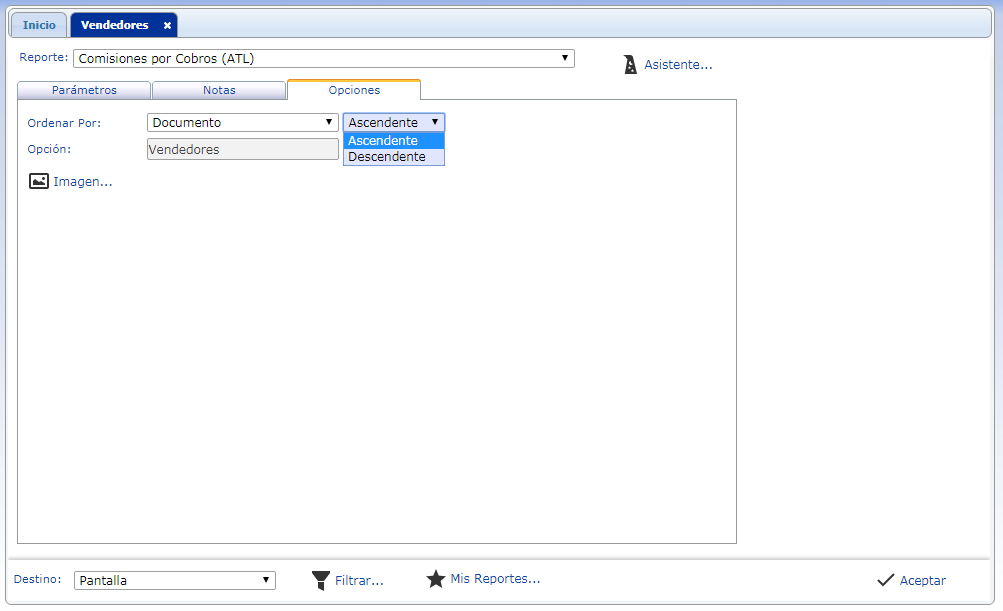Open the Destino Pantalla dropdown
This screenshot has width=1003, height=611.
(266, 580)
